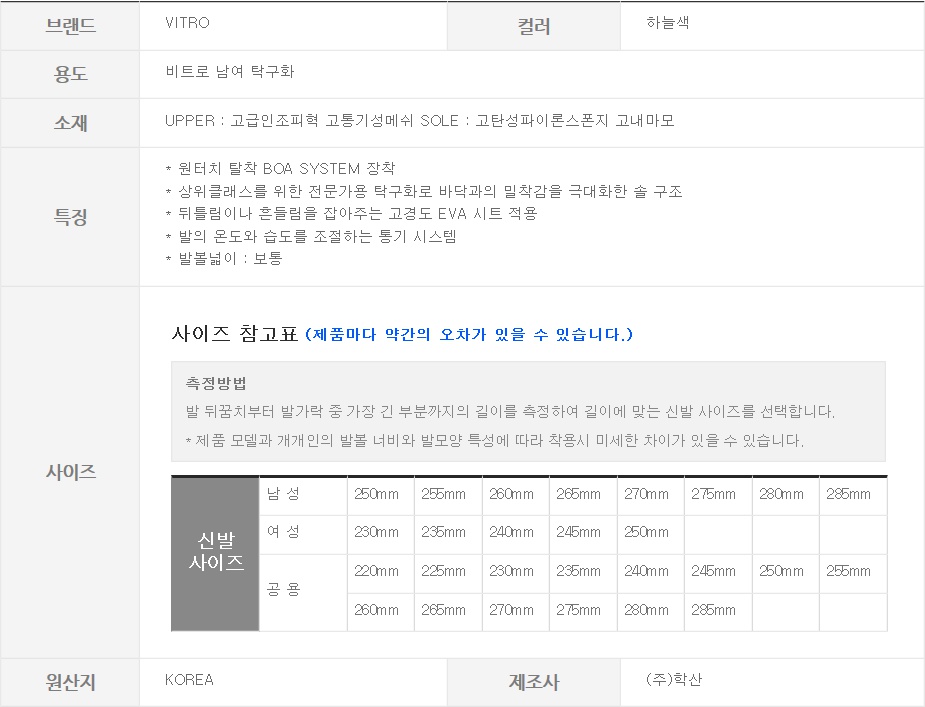The image size is (925, 707).
Task: Click the 특징 row label
Action: [x=70, y=217]
